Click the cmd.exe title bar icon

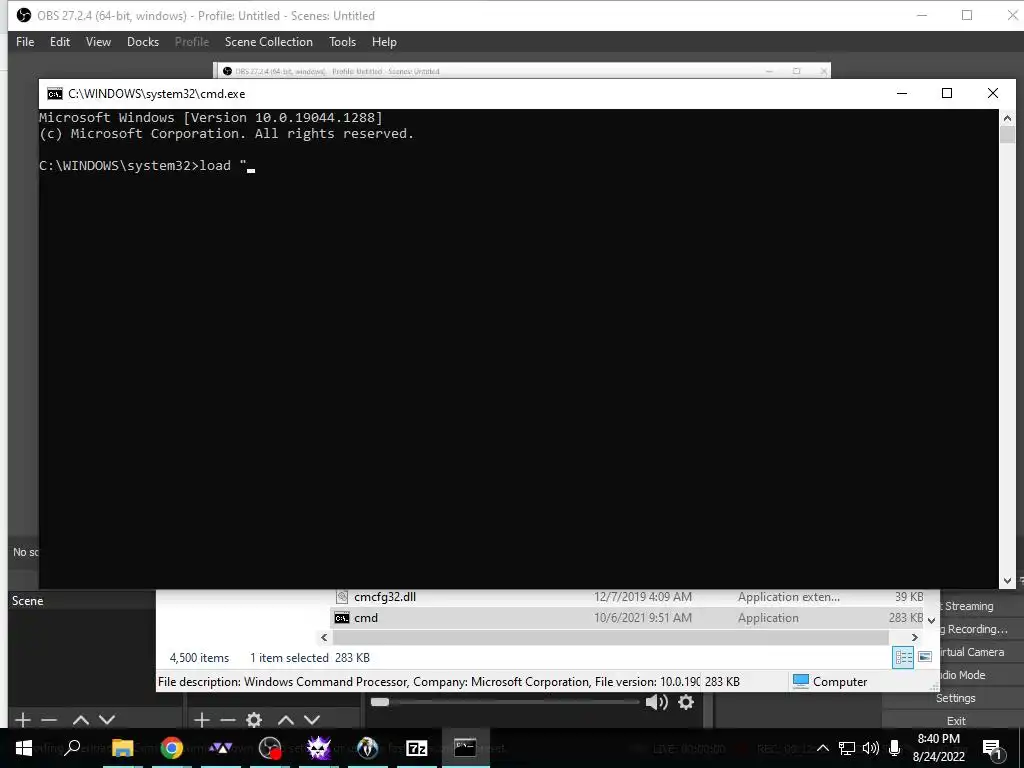pyautogui.click(x=55, y=93)
